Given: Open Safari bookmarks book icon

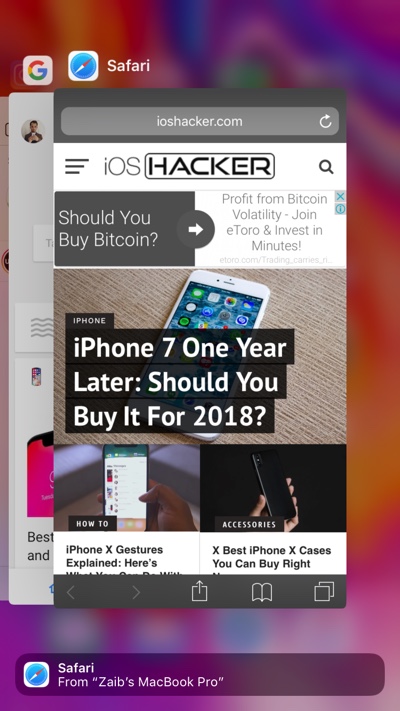Looking at the screenshot, I should (262, 592).
